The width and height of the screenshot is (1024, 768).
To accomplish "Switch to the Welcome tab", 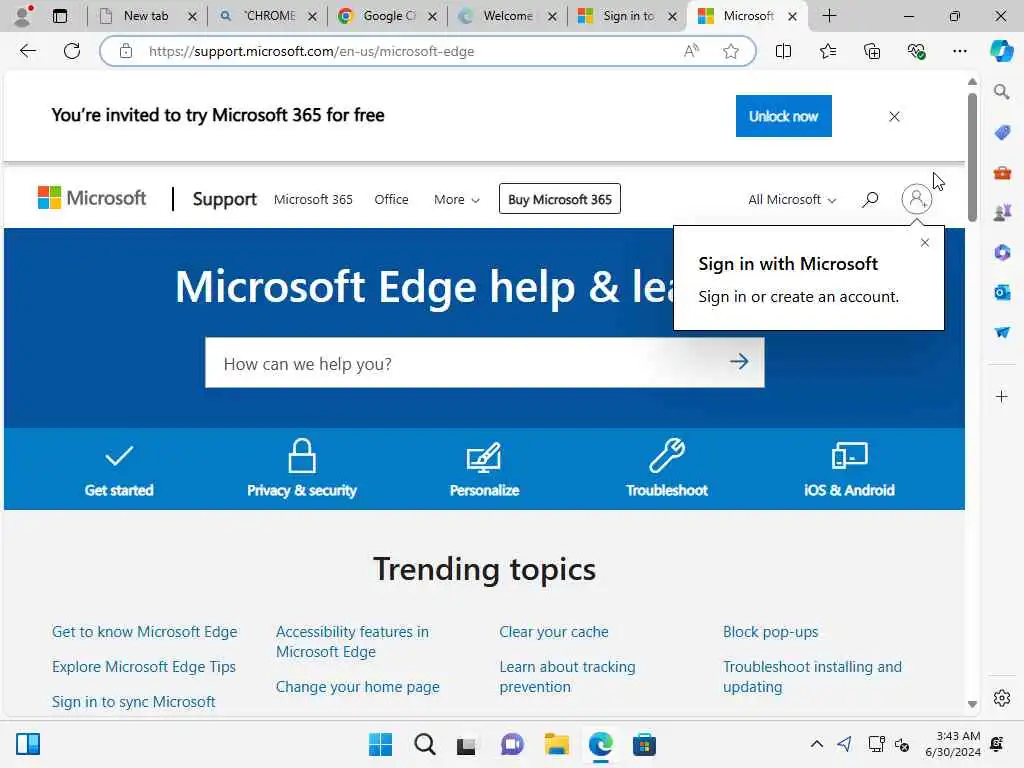I will (508, 16).
